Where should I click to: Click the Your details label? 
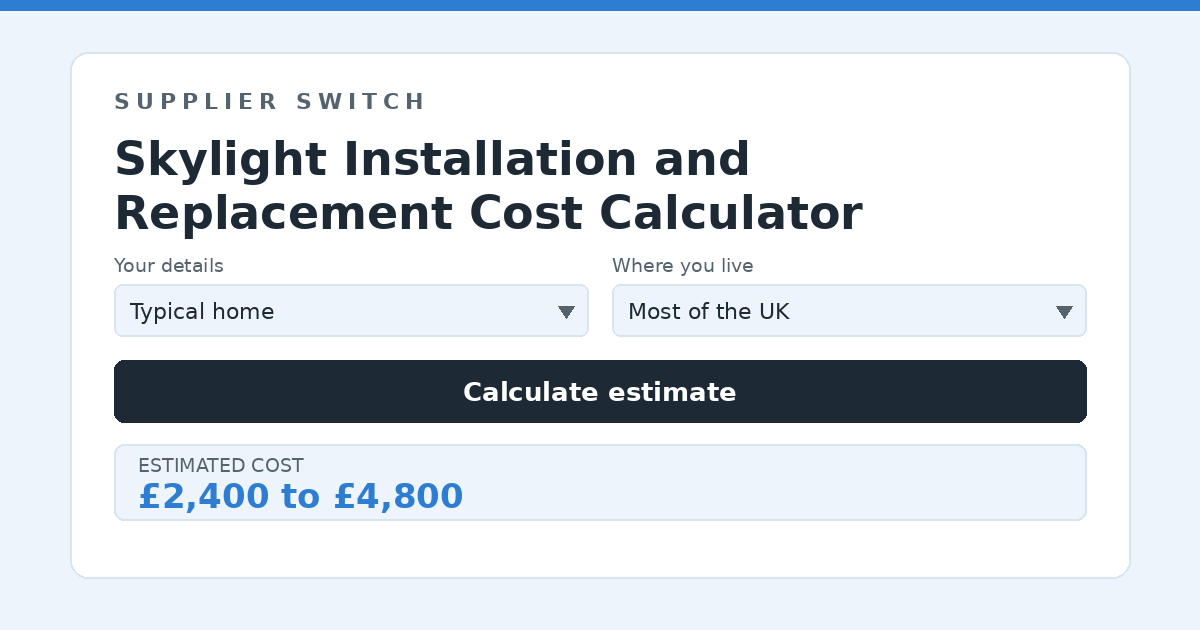(x=169, y=266)
